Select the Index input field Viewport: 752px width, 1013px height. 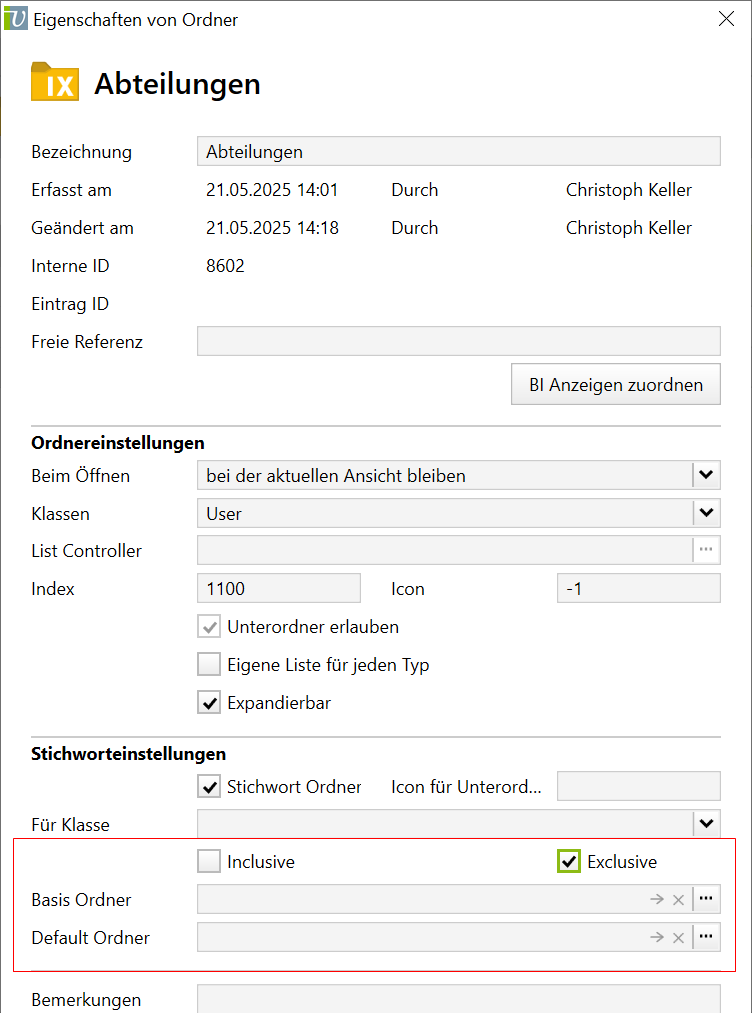point(279,588)
